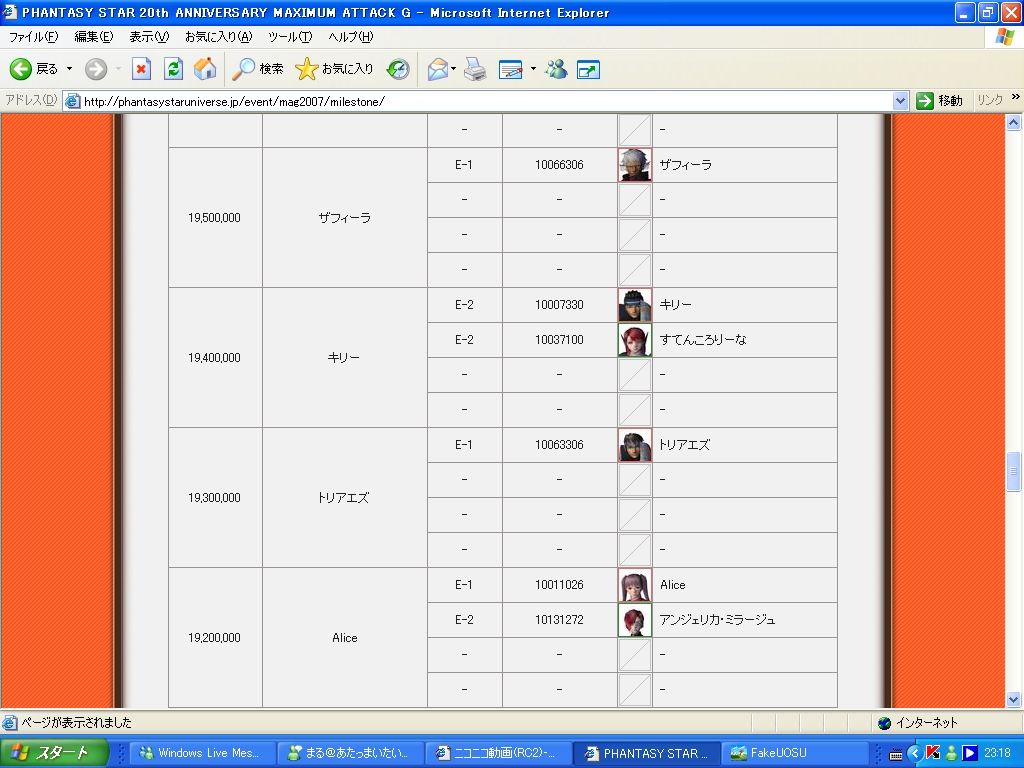
Task: Stop page loading with red X icon
Action: tap(141, 69)
